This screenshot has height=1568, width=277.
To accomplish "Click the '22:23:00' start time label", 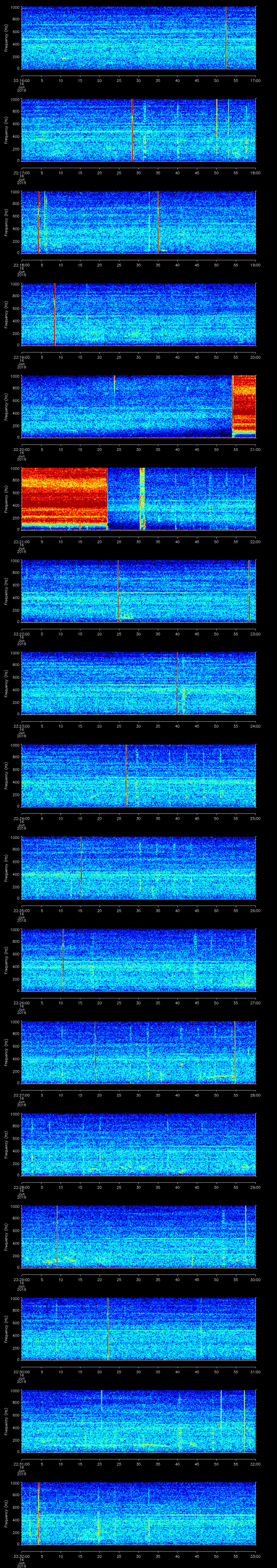I will tap(21, 726).
